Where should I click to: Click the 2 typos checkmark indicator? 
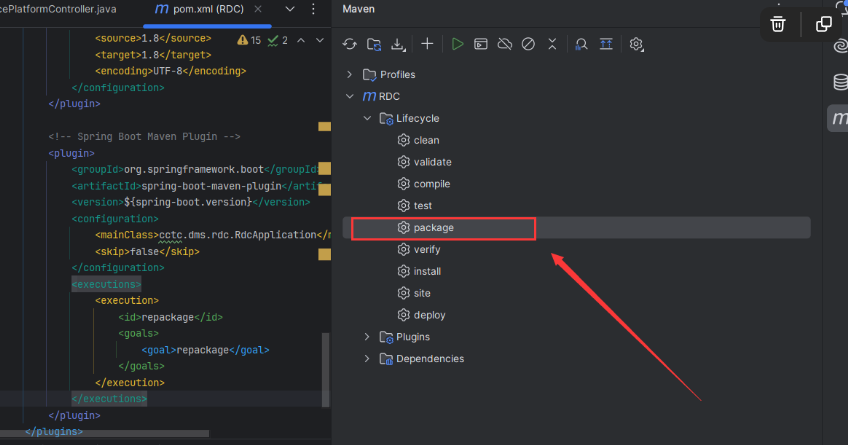point(278,40)
